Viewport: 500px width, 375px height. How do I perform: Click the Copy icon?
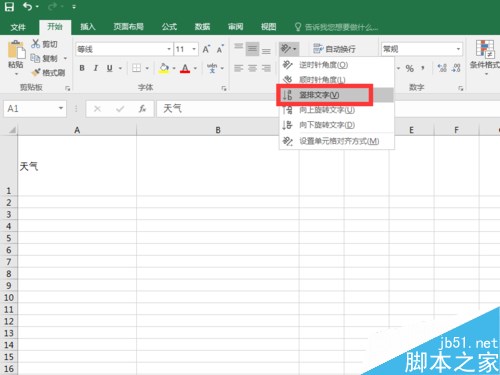pyautogui.click(x=35, y=58)
